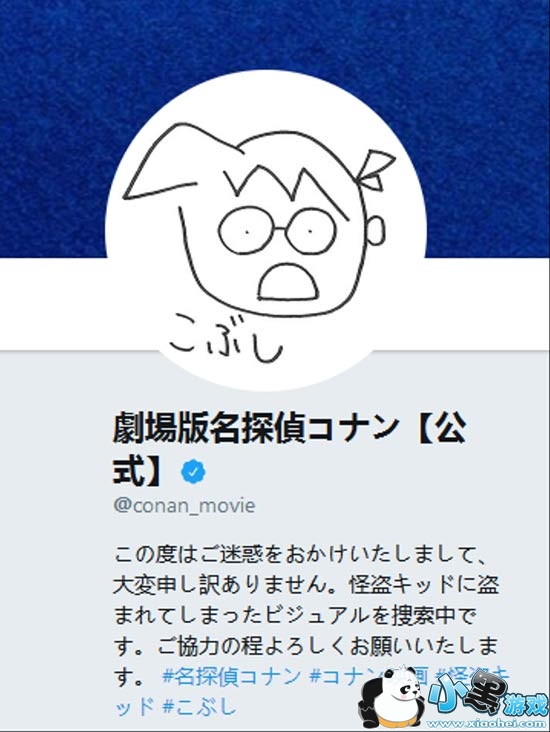Open the #名探偵コナン hashtag
550x732 pixels.
[233, 676]
